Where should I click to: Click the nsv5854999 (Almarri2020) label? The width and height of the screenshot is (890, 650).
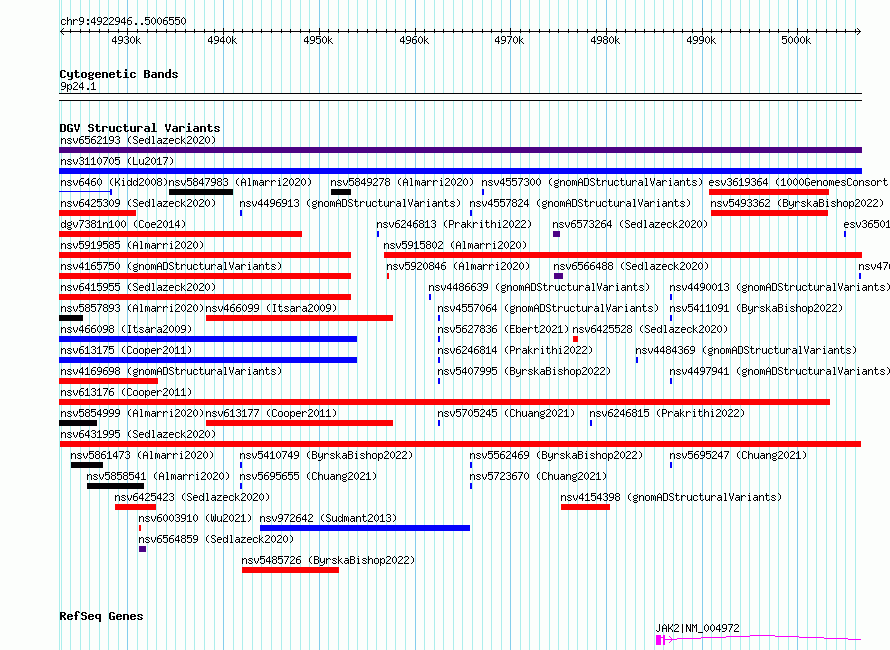point(132,413)
